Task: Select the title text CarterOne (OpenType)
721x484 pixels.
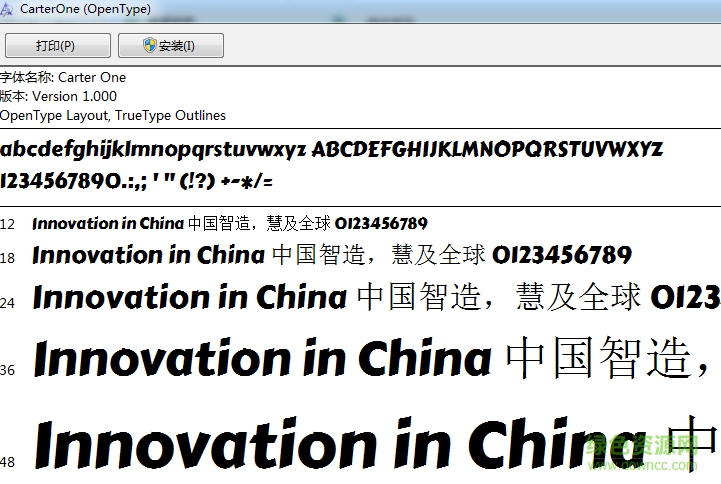Action: [x=85, y=9]
